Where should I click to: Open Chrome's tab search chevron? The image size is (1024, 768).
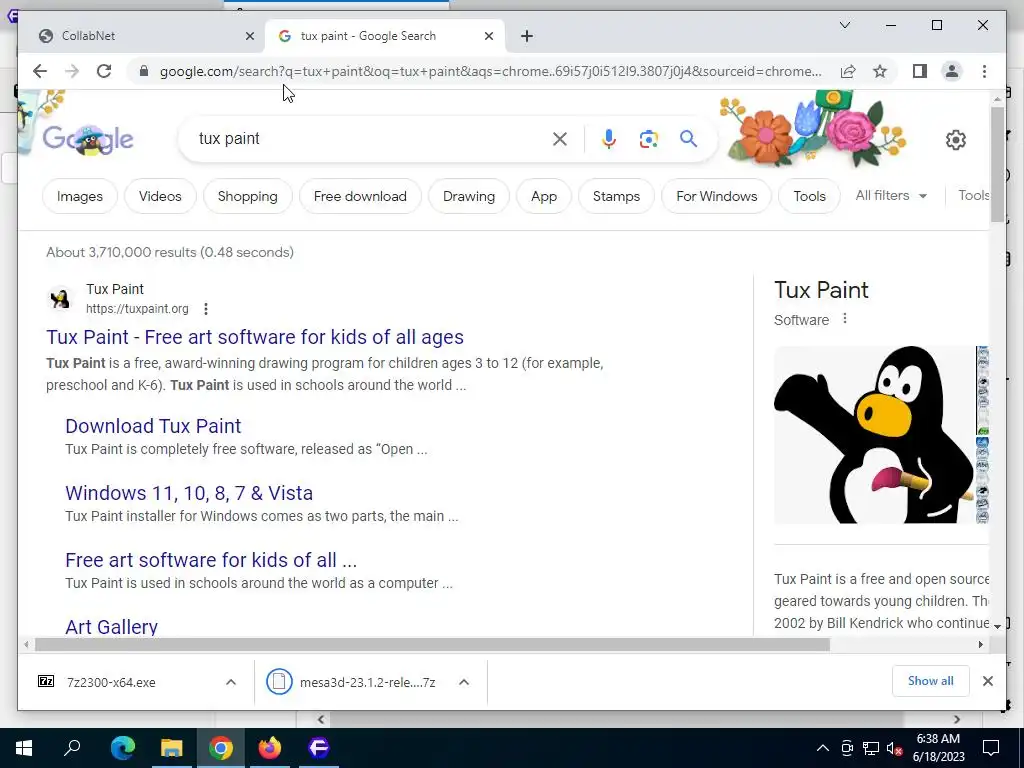(x=844, y=25)
